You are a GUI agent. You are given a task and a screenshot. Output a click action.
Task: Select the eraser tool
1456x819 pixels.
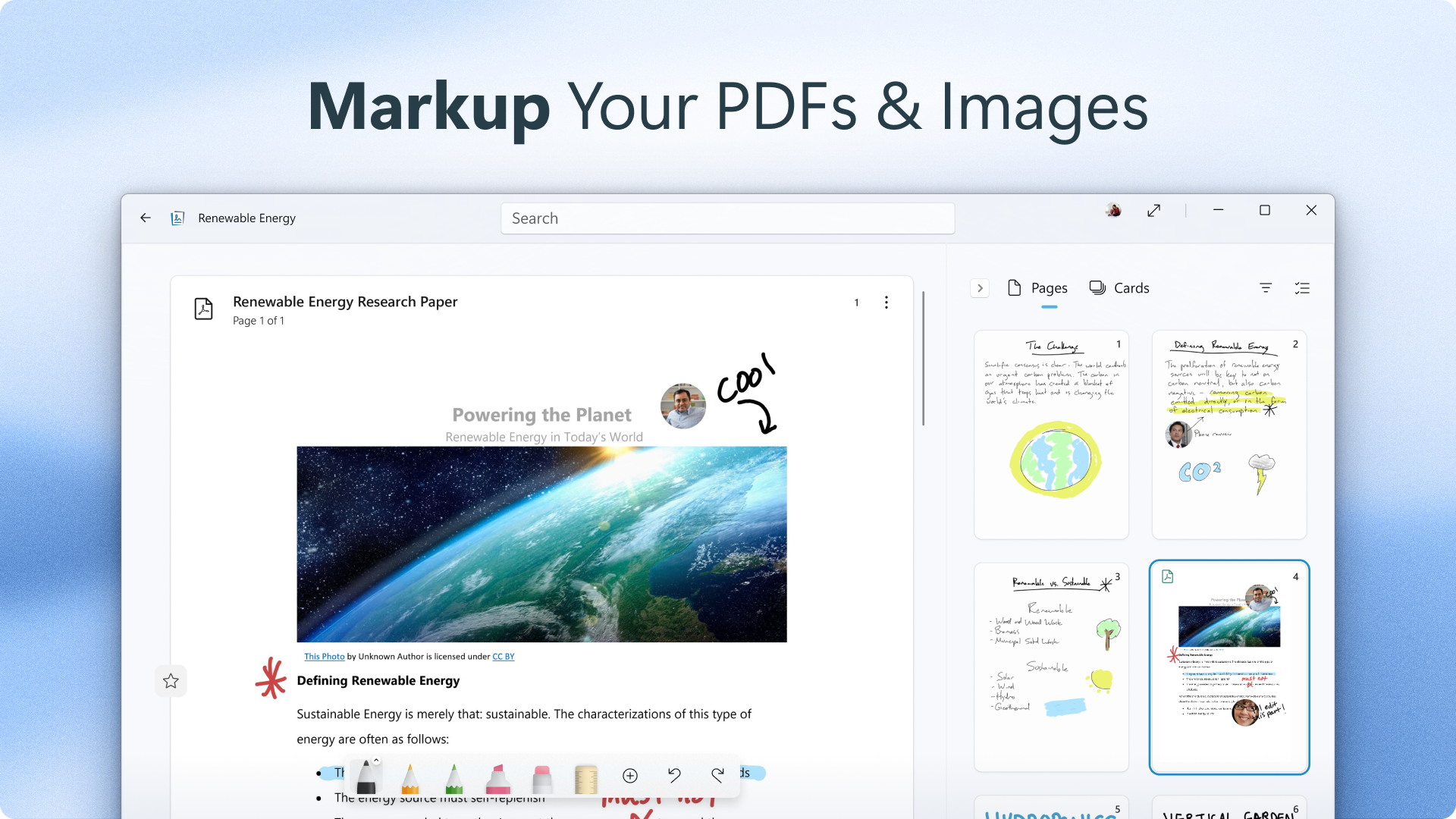tap(542, 774)
